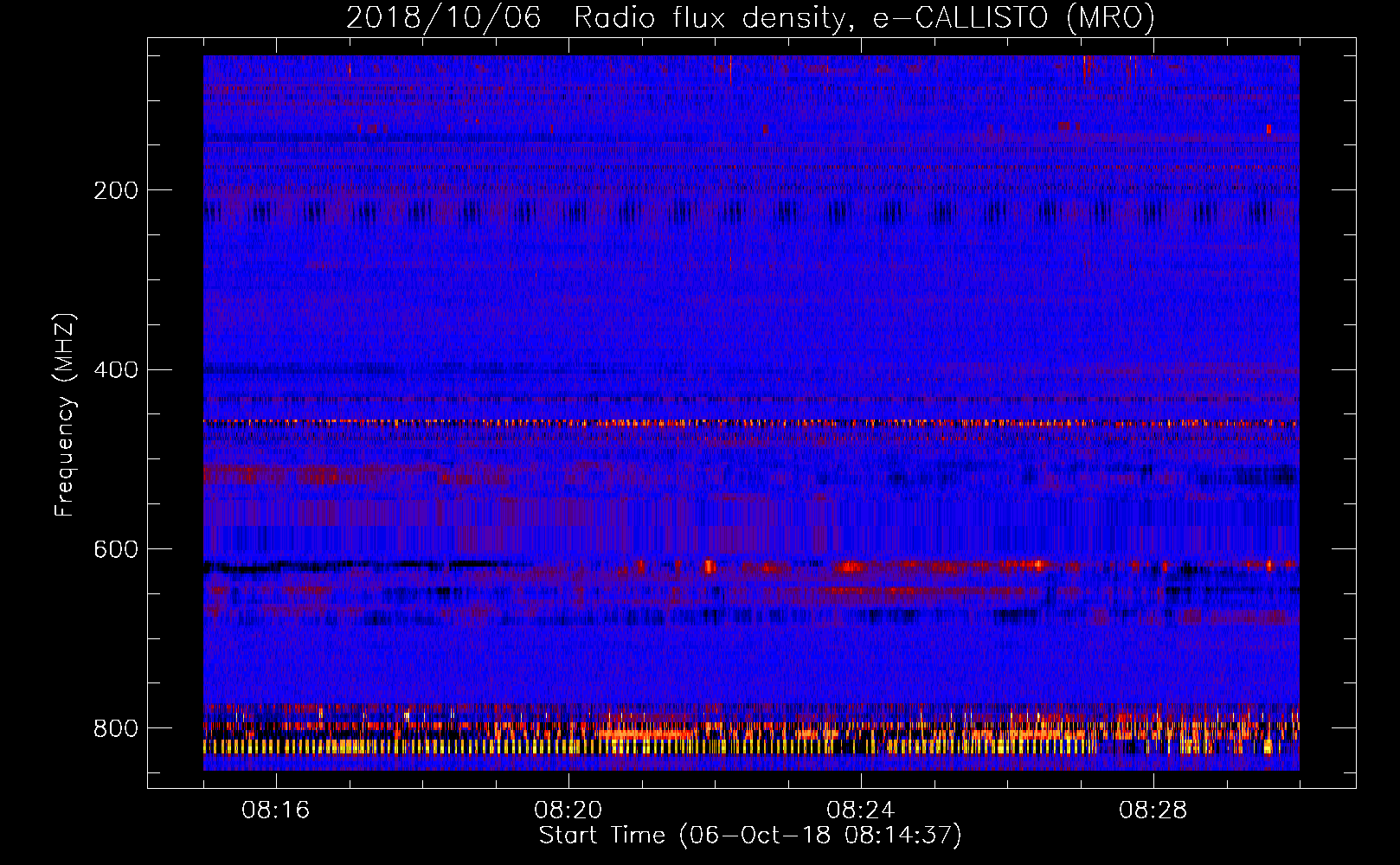Click the "Start Time (06-Oct-18 08:14:37)" label
1400x865 pixels.
click(x=750, y=836)
